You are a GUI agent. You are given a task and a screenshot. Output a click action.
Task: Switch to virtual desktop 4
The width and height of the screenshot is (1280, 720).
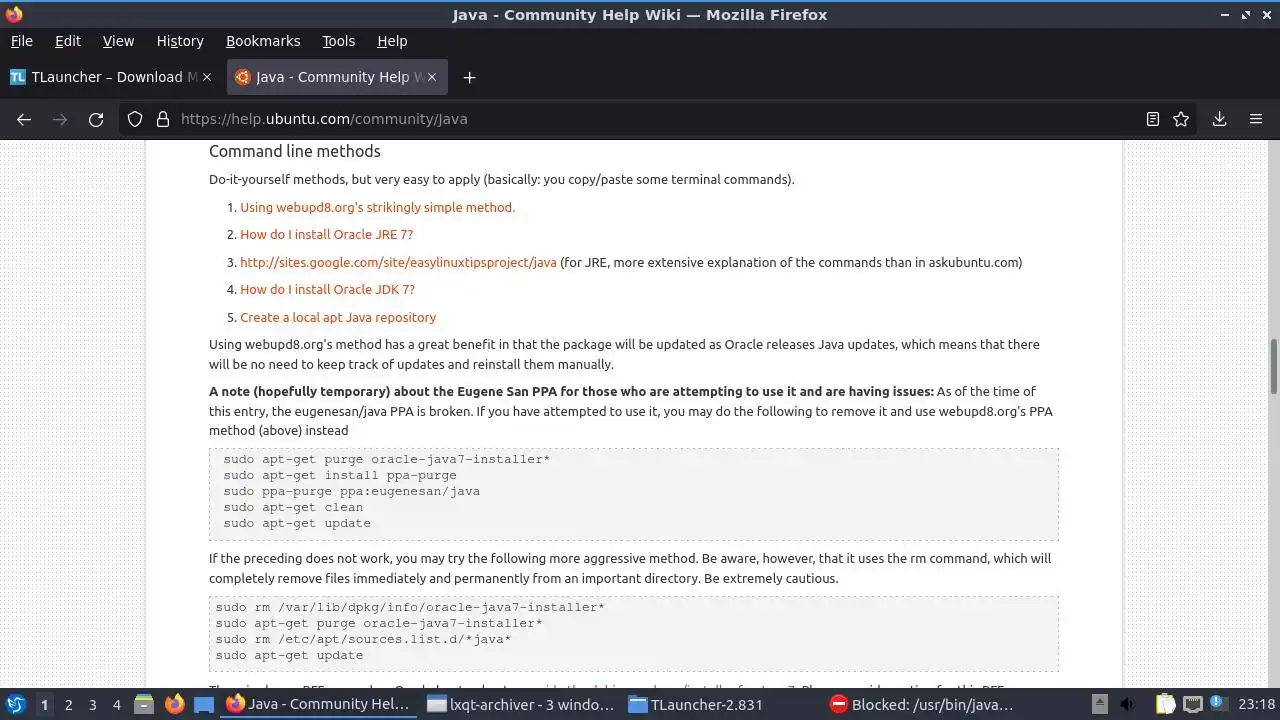(x=116, y=704)
